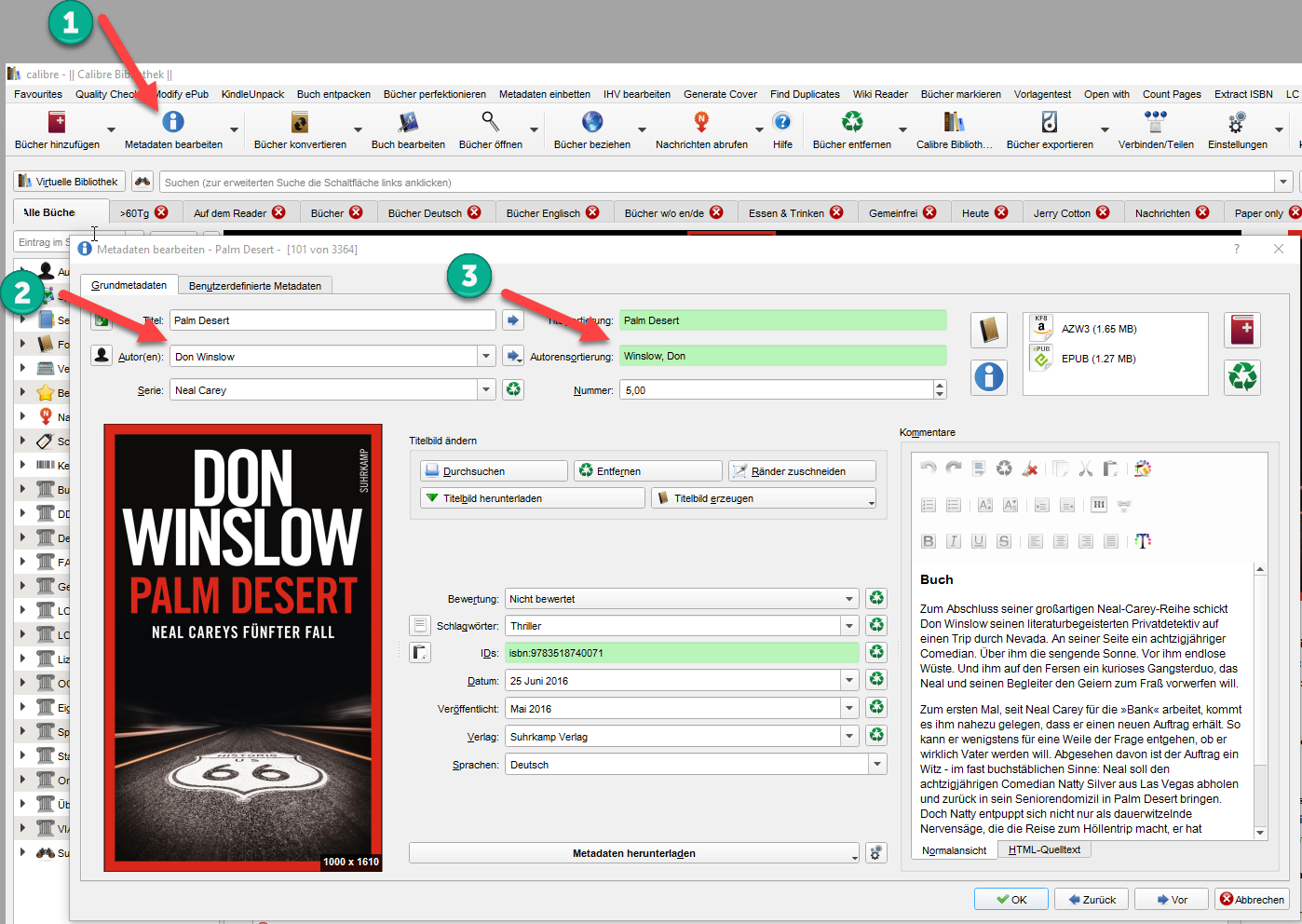
Task: Click the brown book cover-from-format icon
Action: click(989, 330)
